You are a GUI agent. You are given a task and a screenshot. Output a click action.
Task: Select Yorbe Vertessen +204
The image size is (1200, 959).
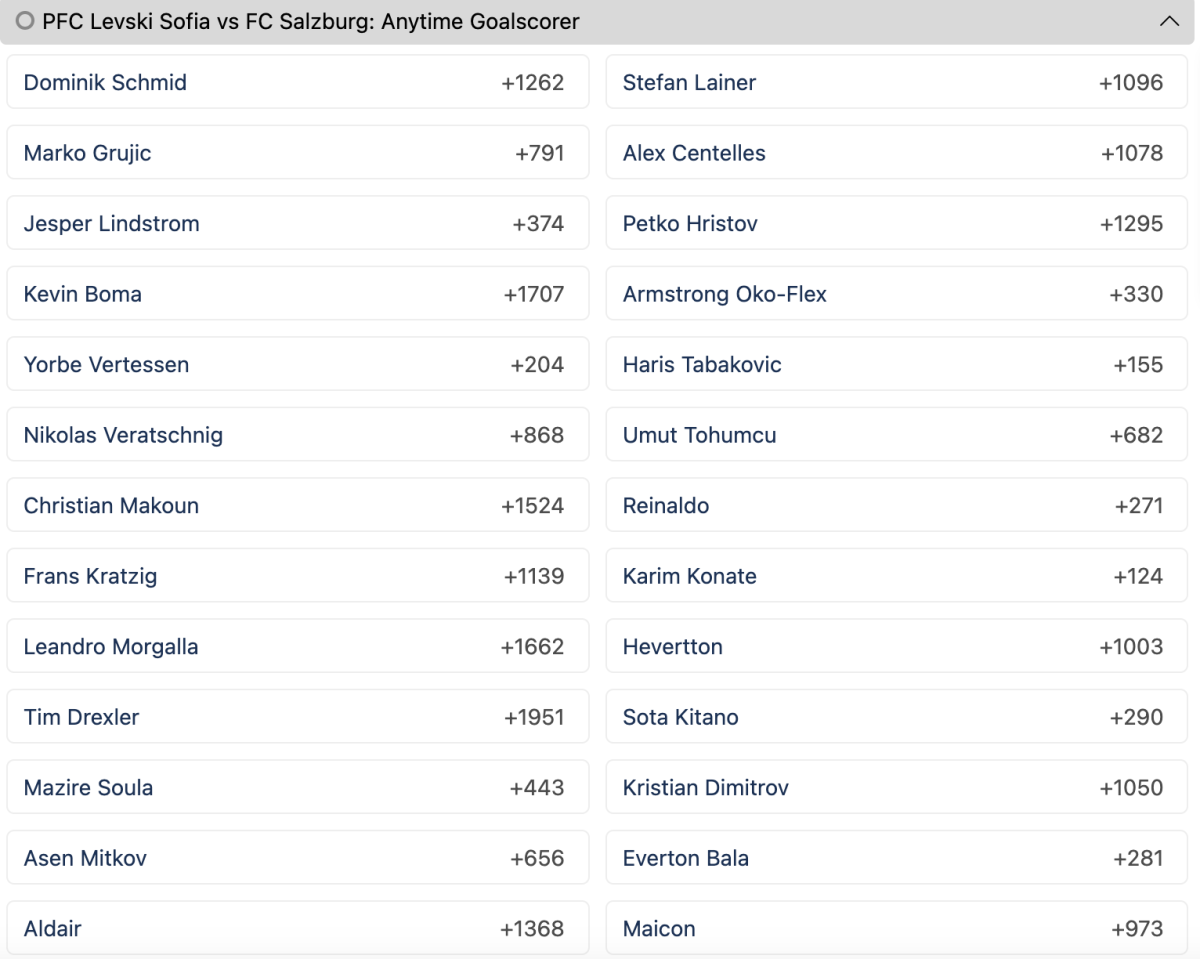pyautogui.click(x=298, y=364)
